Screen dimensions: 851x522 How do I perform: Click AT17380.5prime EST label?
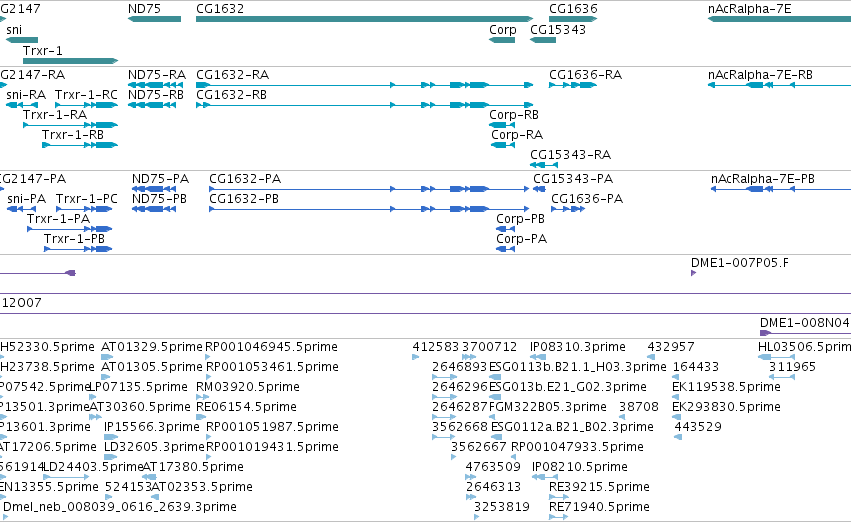(x=193, y=467)
